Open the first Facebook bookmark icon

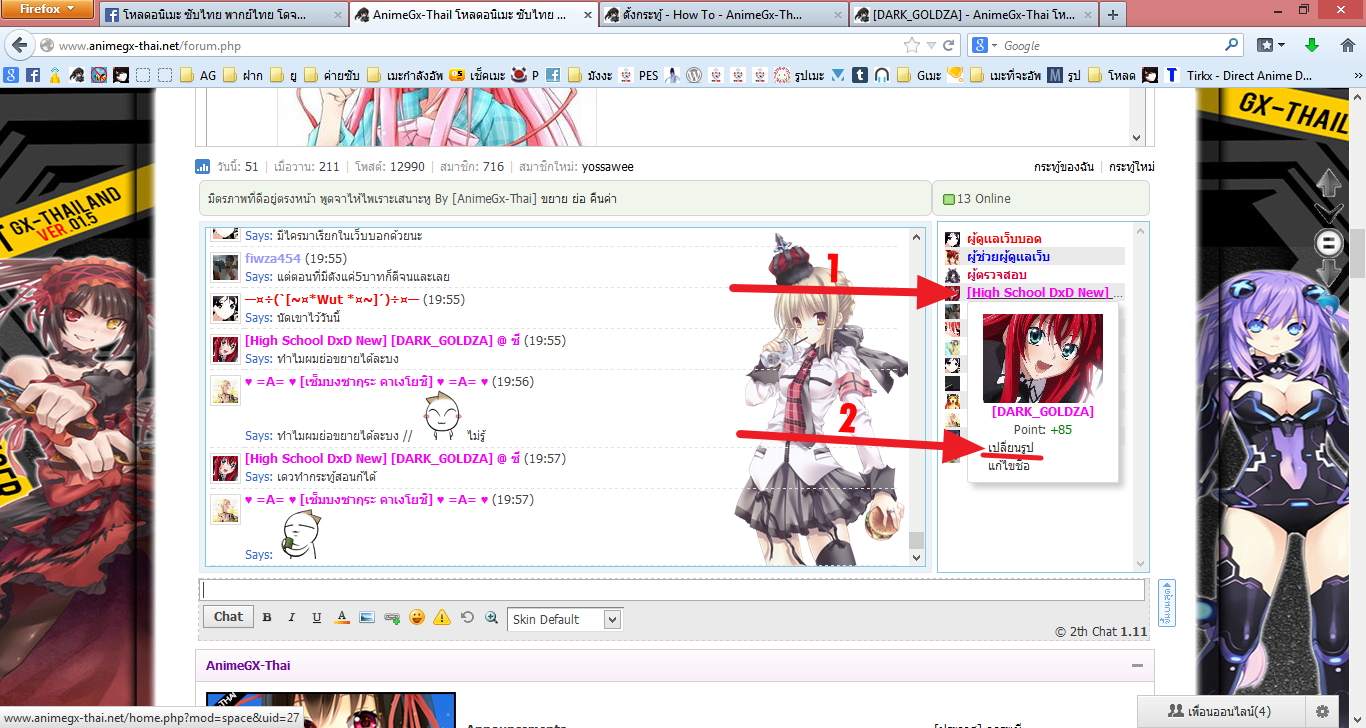click(x=33, y=75)
